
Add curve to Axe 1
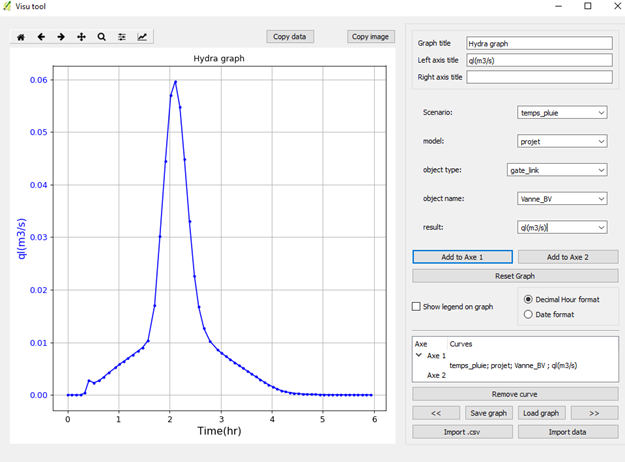coord(462,257)
